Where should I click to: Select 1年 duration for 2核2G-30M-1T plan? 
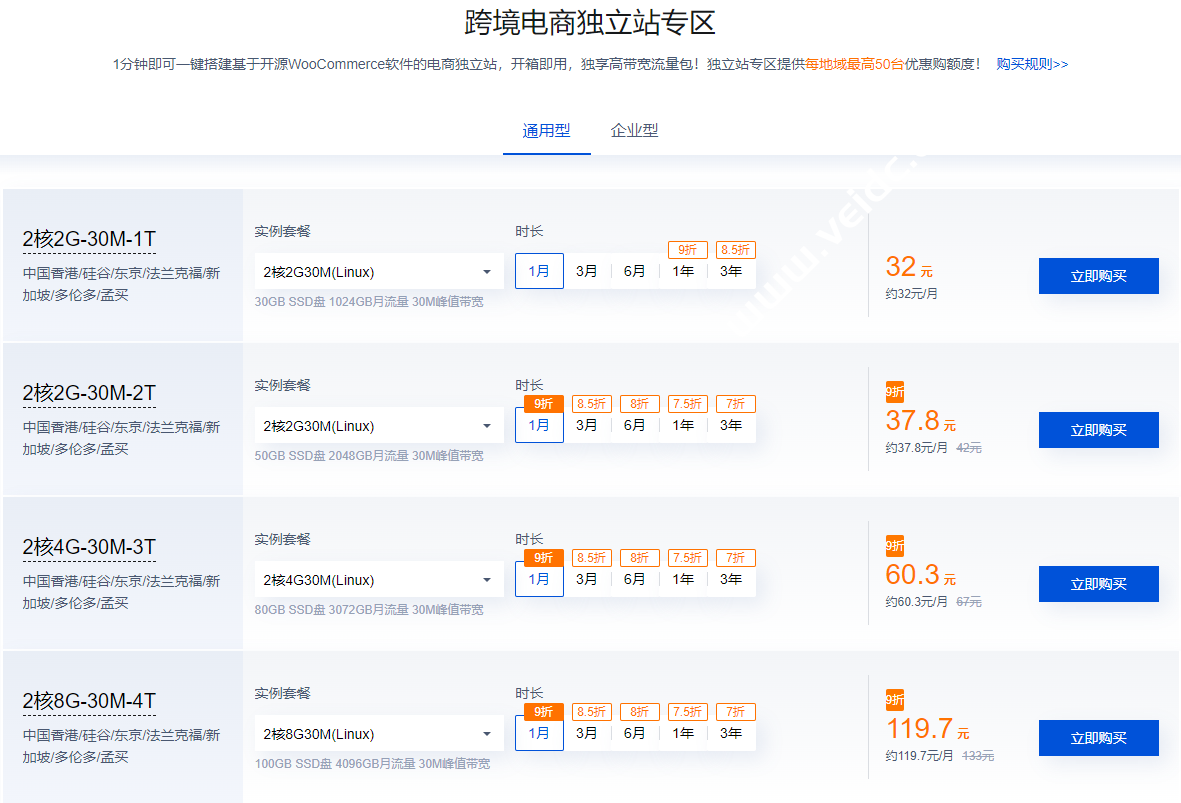pos(683,271)
